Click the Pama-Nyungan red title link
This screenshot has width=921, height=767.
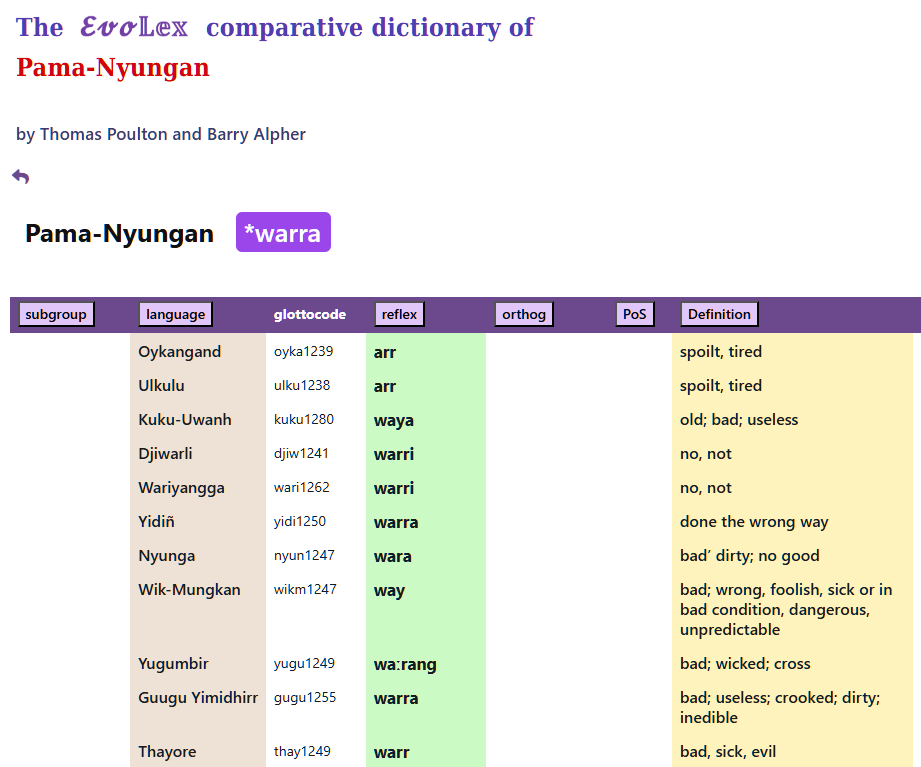point(113,67)
